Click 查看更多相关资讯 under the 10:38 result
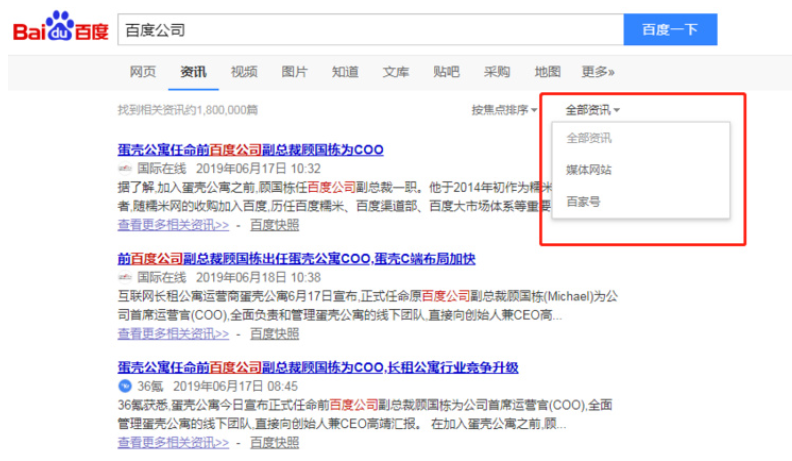Image resolution: width=792 pixels, height=461 pixels. click(173, 334)
